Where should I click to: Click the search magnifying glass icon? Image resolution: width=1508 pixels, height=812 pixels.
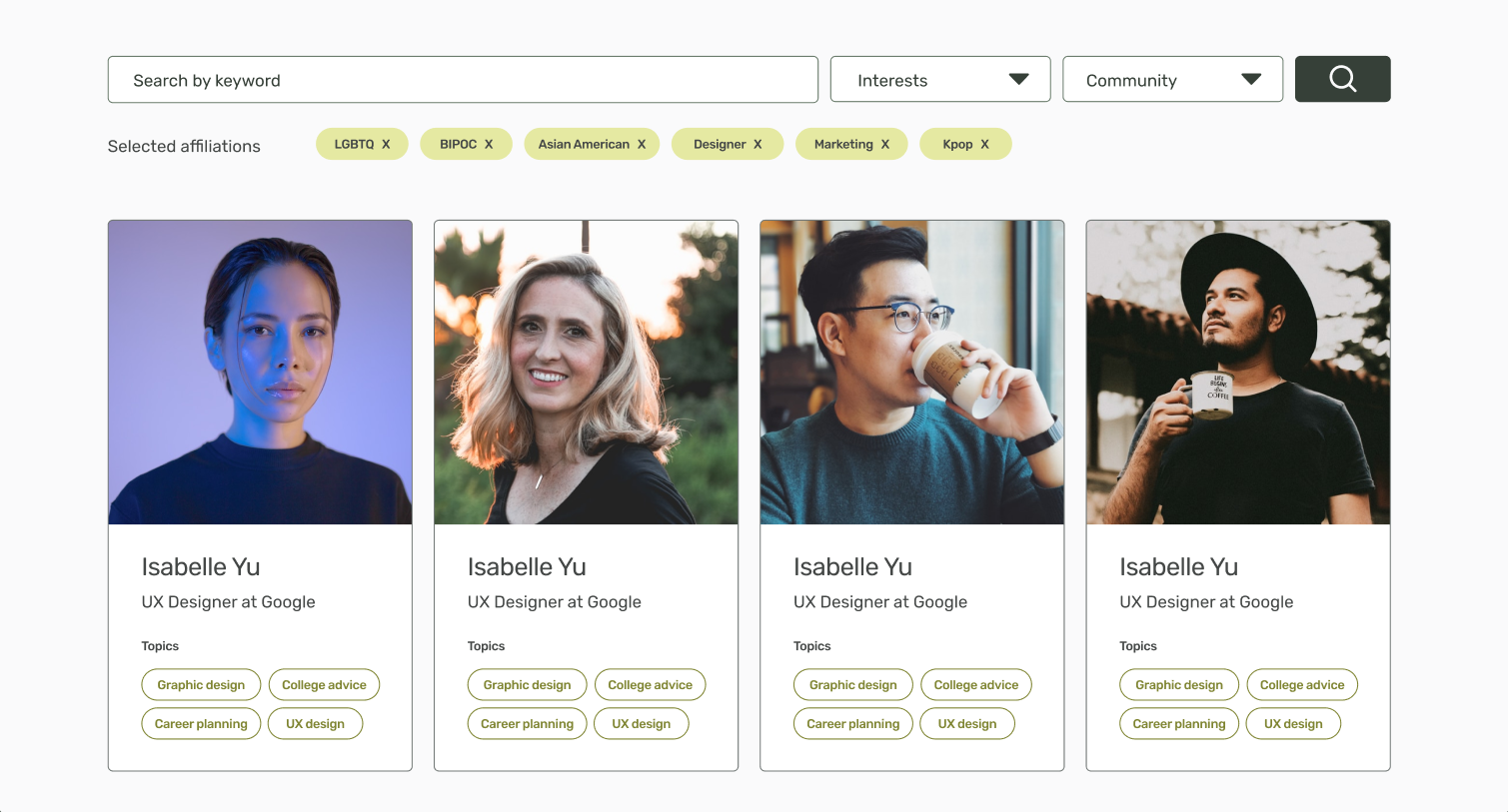click(1342, 78)
